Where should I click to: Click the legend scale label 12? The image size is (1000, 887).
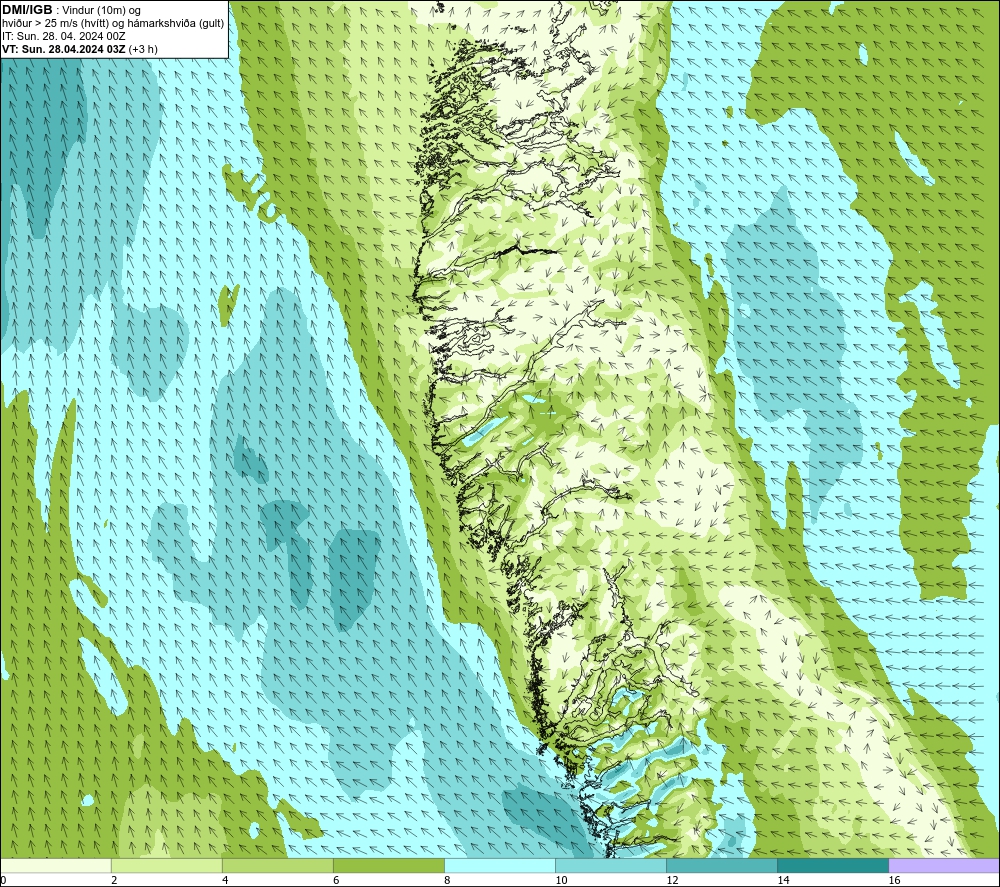click(x=672, y=881)
